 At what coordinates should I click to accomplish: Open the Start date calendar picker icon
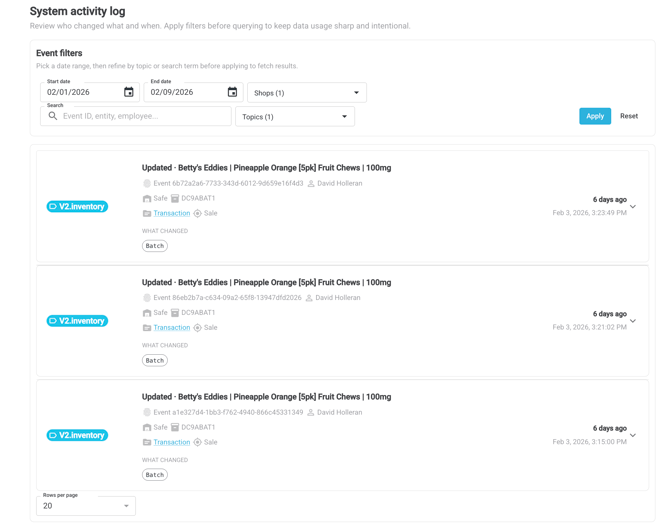pyautogui.click(x=128, y=92)
